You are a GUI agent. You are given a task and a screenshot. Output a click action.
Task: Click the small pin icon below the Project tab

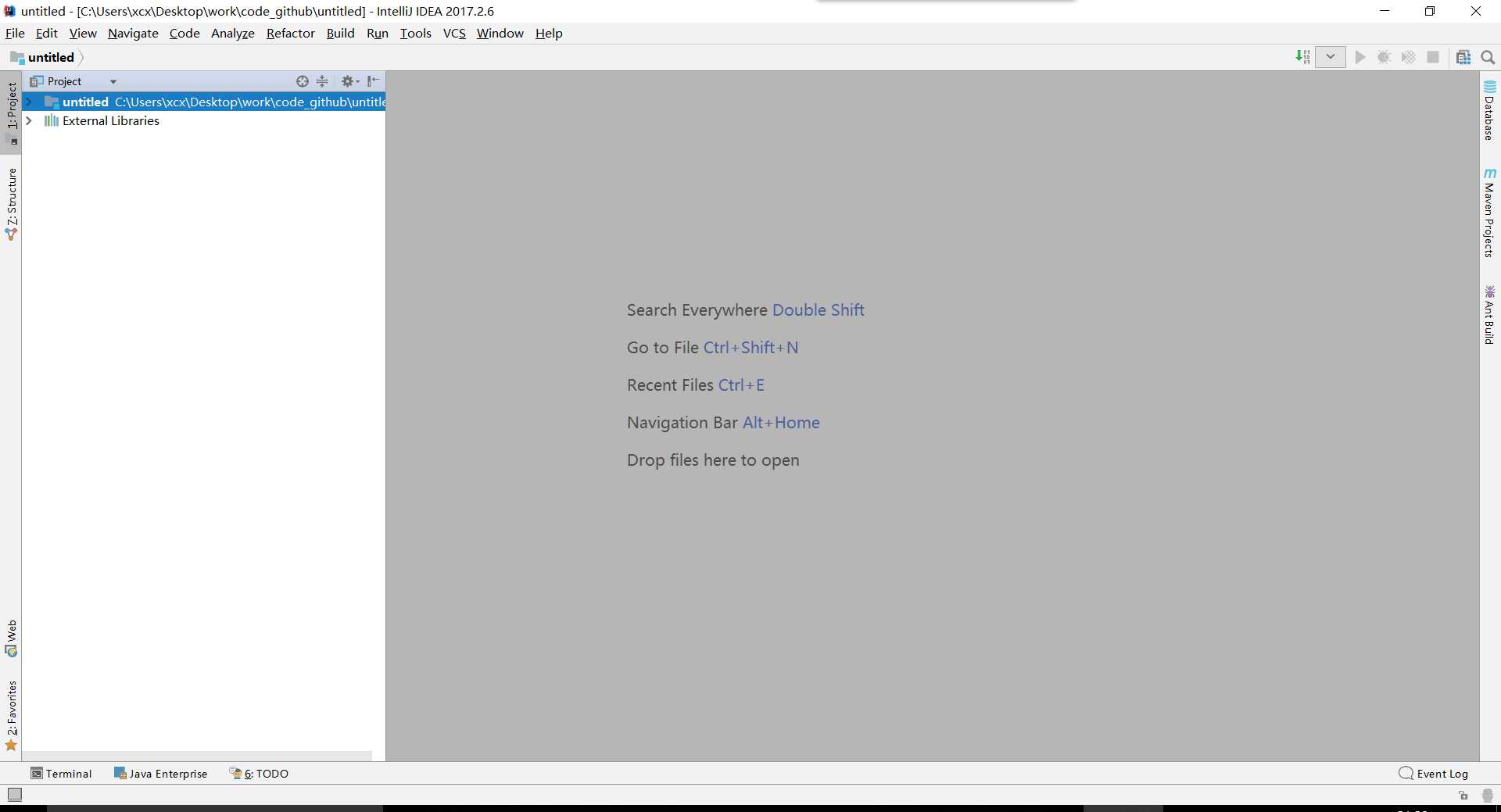[12, 141]
